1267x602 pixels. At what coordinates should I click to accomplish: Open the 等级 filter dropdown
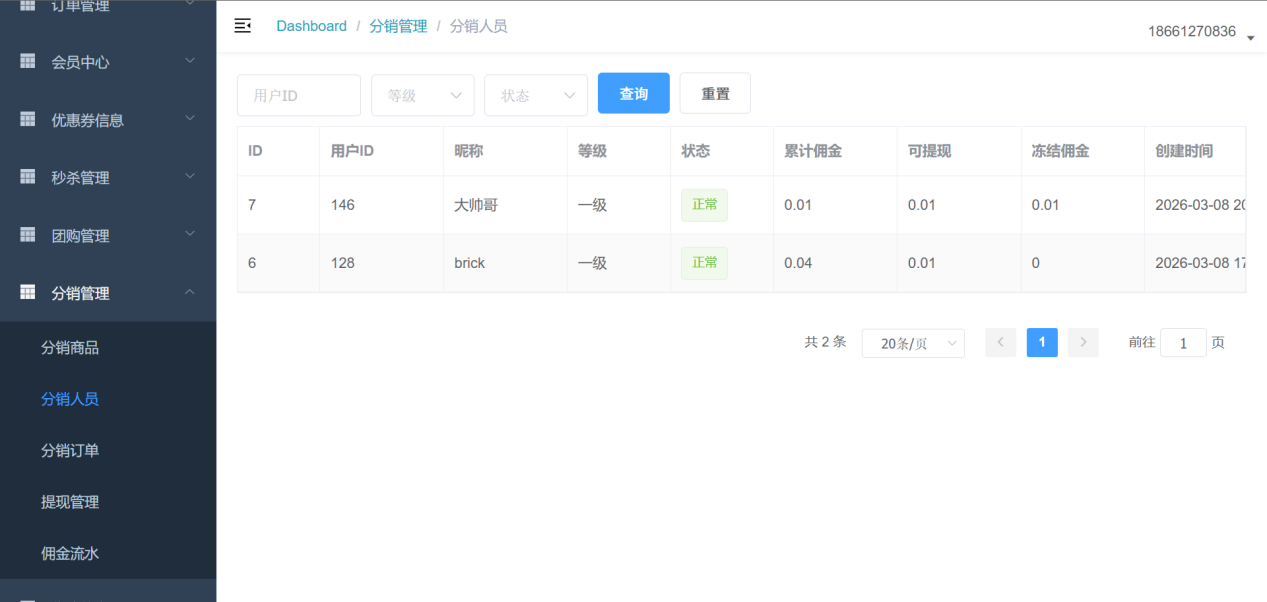click(x=422, y=95)
